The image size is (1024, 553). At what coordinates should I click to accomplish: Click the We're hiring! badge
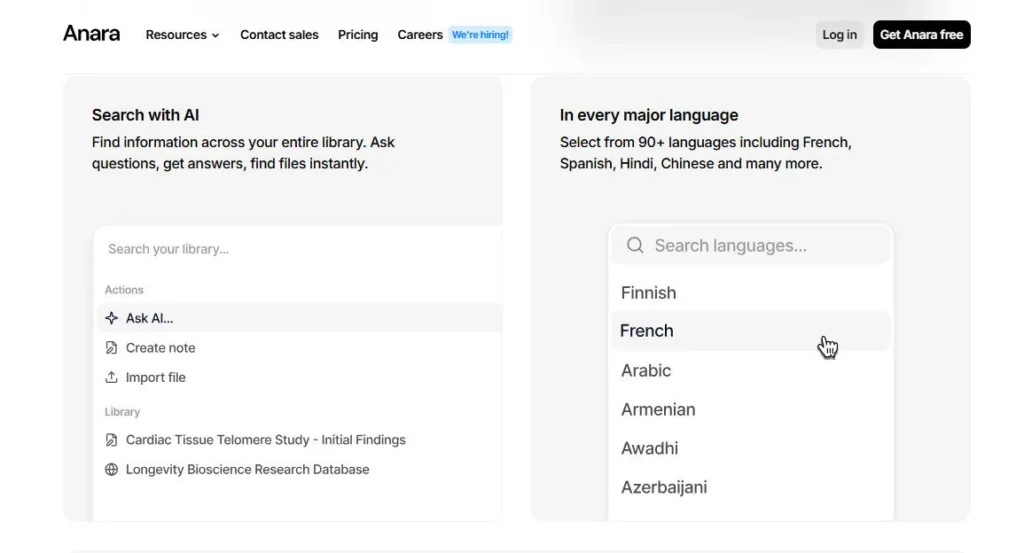pyautogui.click(x=480, y=35)
